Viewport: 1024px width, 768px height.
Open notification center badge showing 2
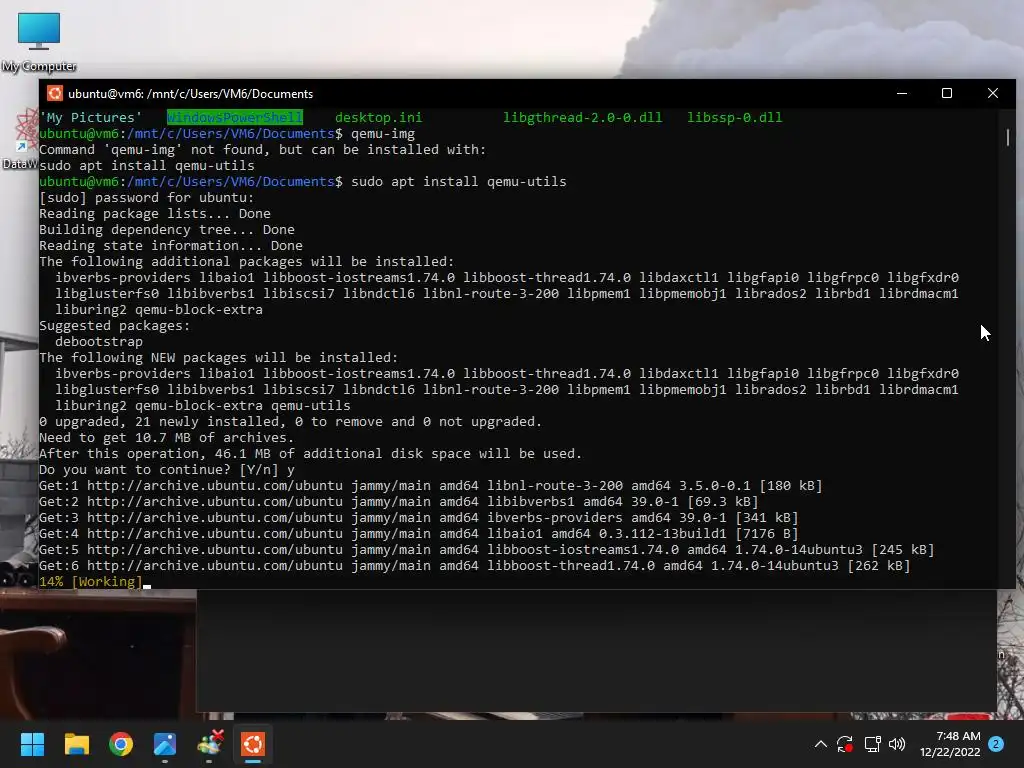[996, 744]
